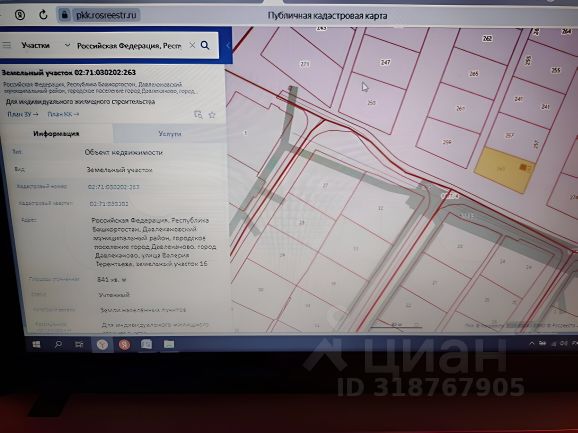Select the Информация tab

pos(56,133)
